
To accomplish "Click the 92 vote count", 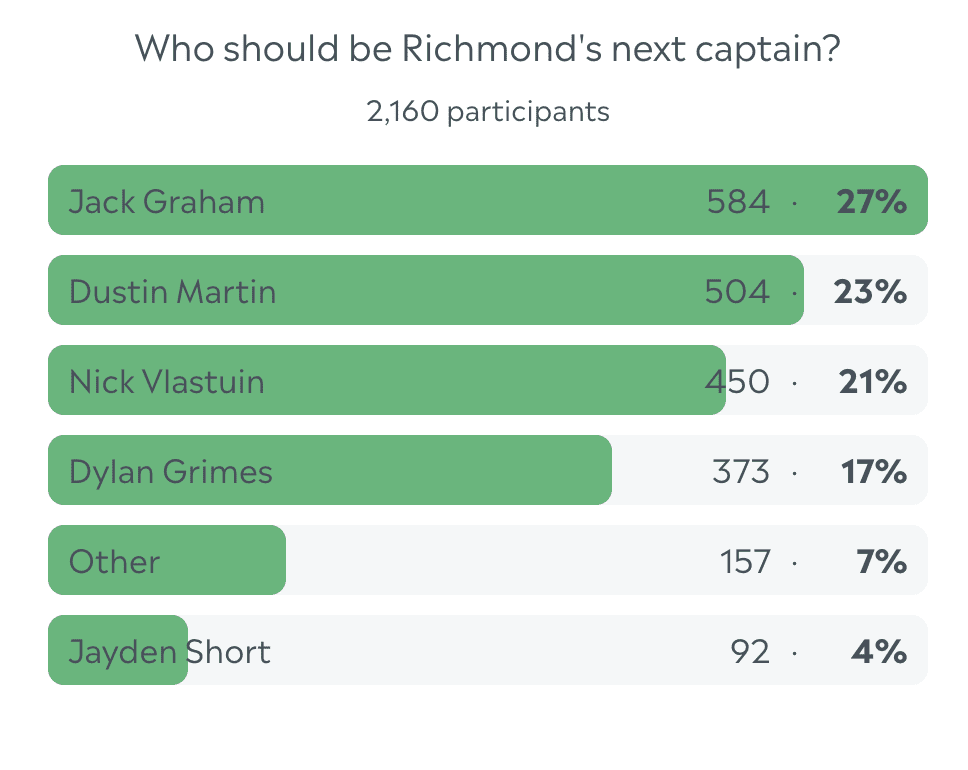I will click(x=750, y=653).
